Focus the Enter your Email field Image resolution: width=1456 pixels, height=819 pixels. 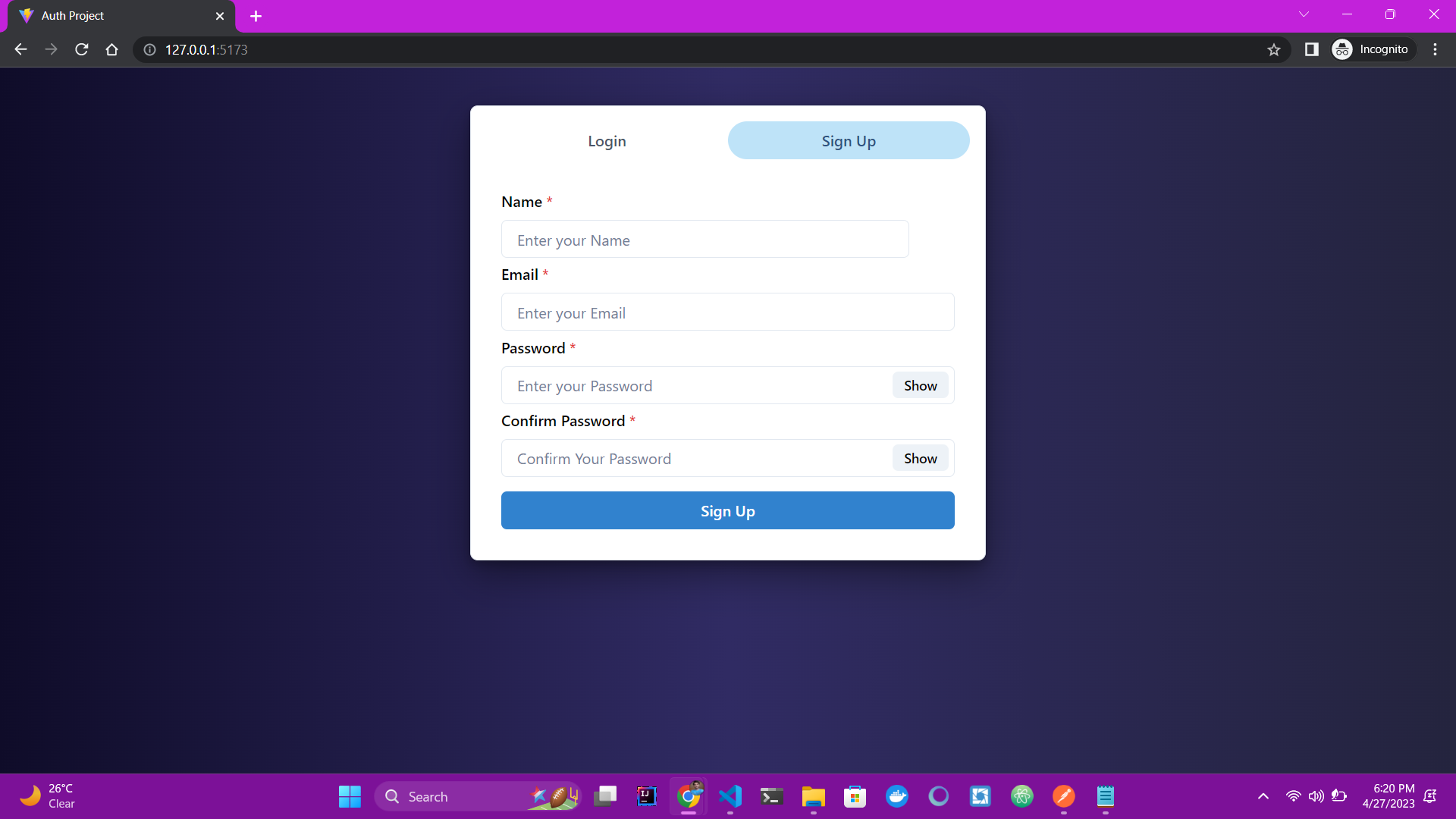(x=727, y=312)
